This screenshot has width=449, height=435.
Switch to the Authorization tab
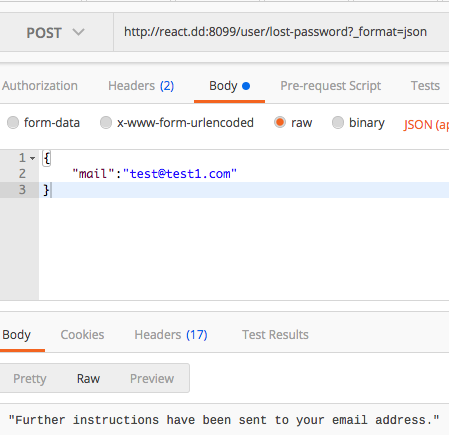click(x=39, y=86)
